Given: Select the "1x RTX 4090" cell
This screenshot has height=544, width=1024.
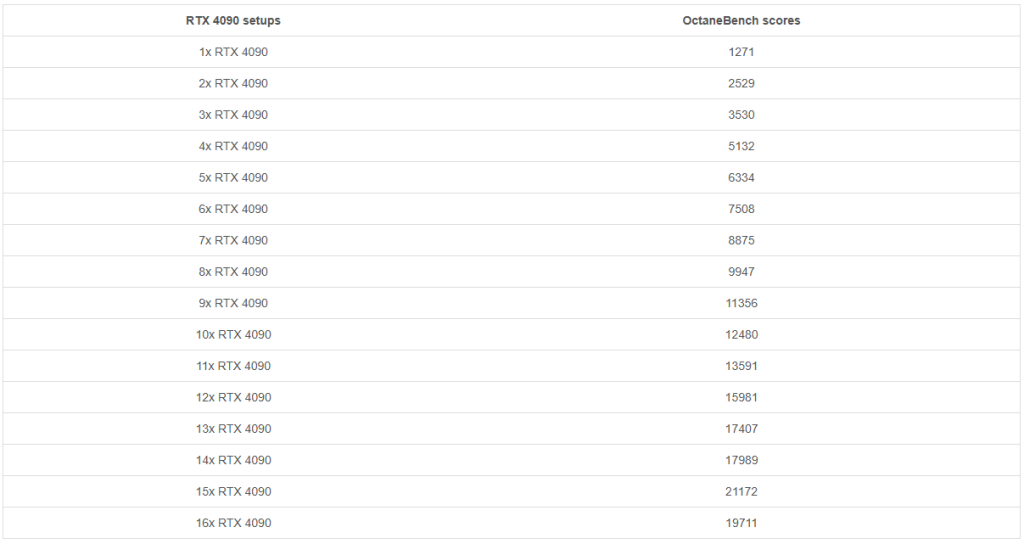Looking at the screenshot, I should (x=233, y=52).
